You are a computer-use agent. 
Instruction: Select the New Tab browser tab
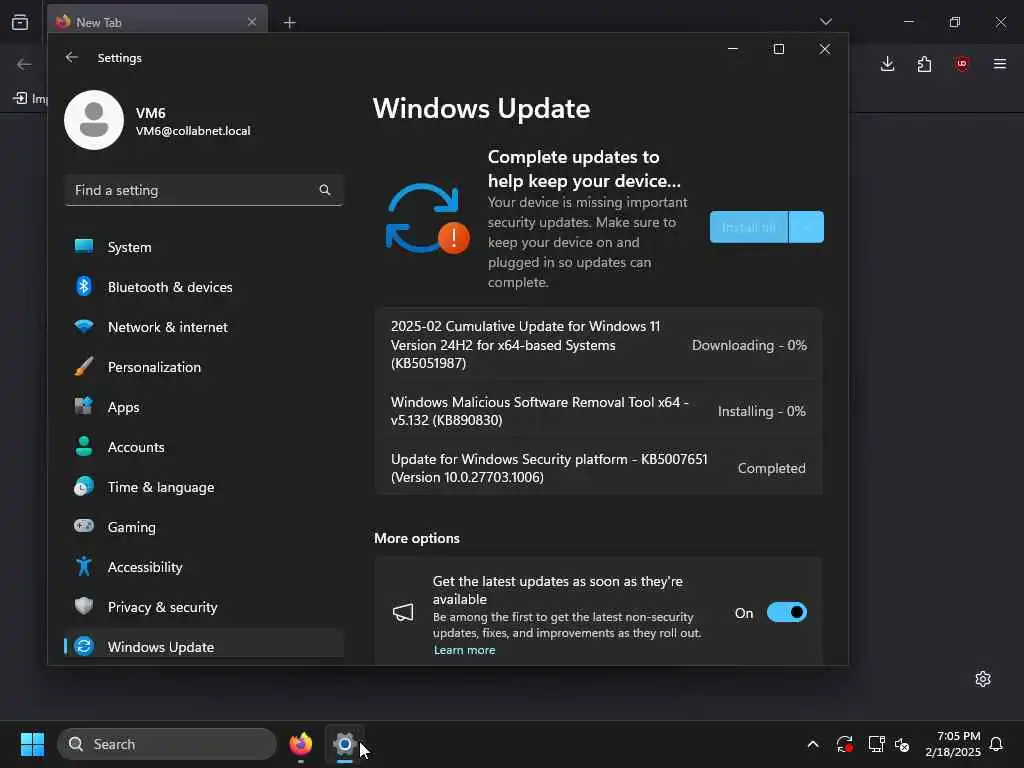(157, 22)
